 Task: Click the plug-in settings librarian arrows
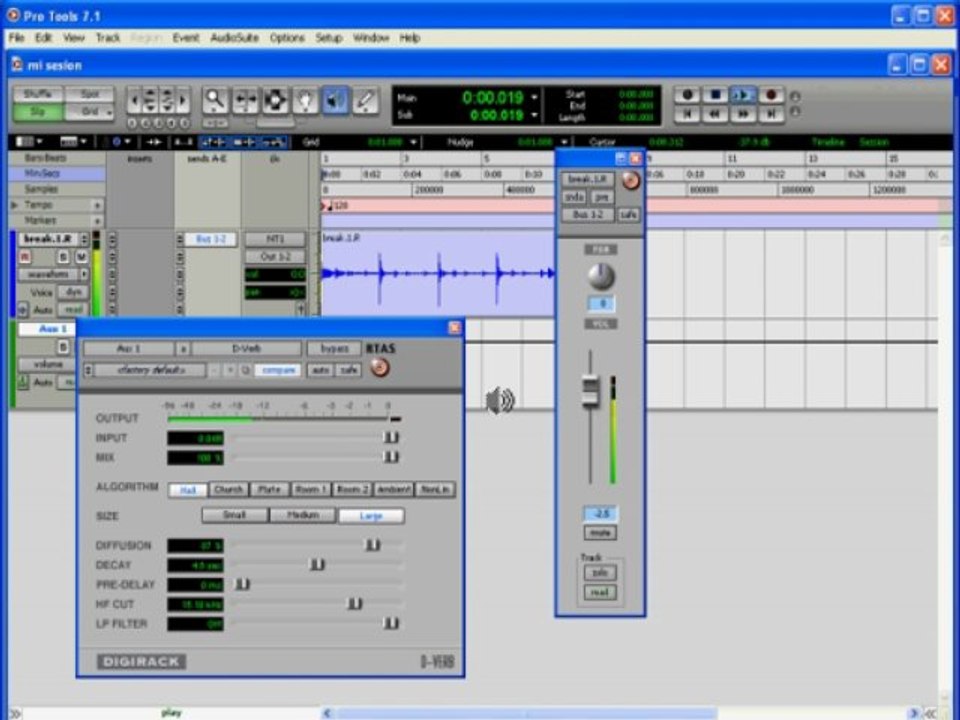coord(89,370)
